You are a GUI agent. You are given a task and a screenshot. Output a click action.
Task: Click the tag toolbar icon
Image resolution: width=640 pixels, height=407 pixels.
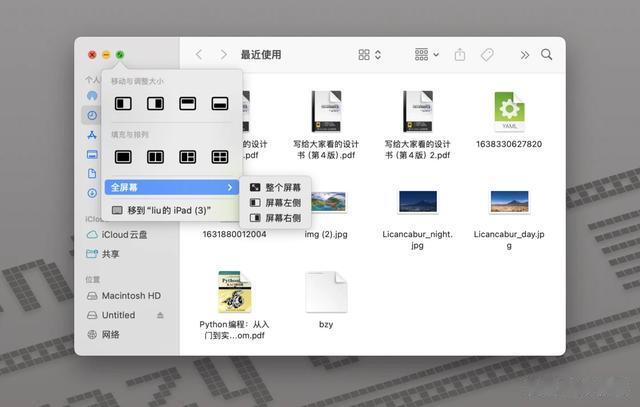click(487, 55)
